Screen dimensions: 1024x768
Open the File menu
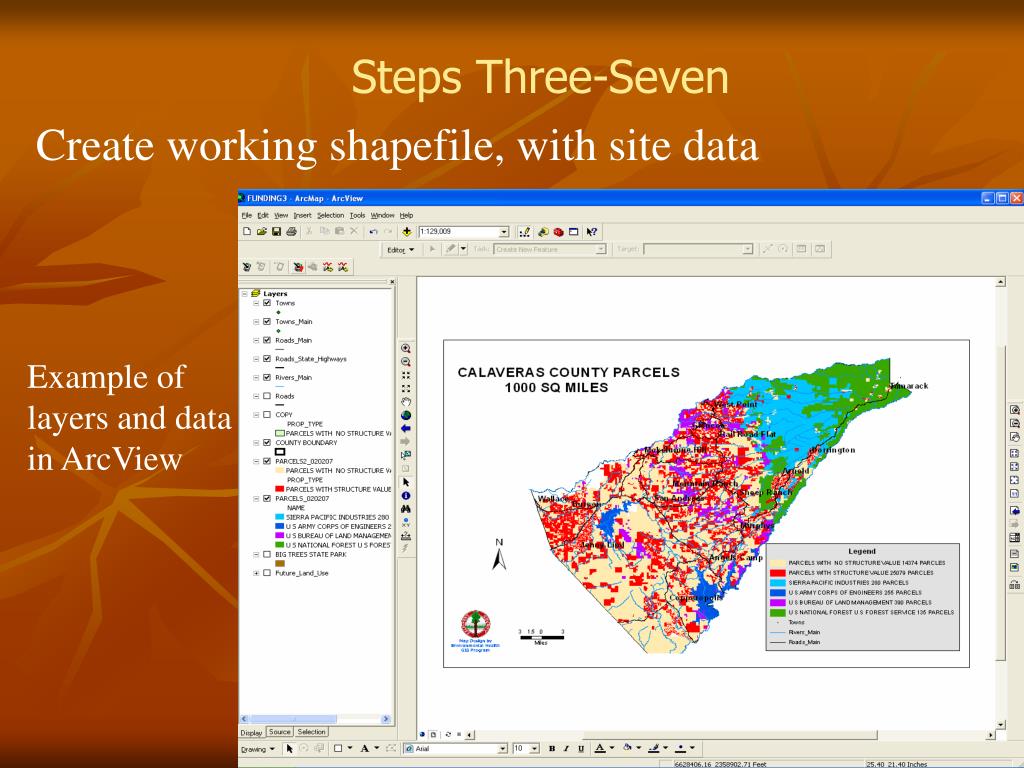(246, 216)
